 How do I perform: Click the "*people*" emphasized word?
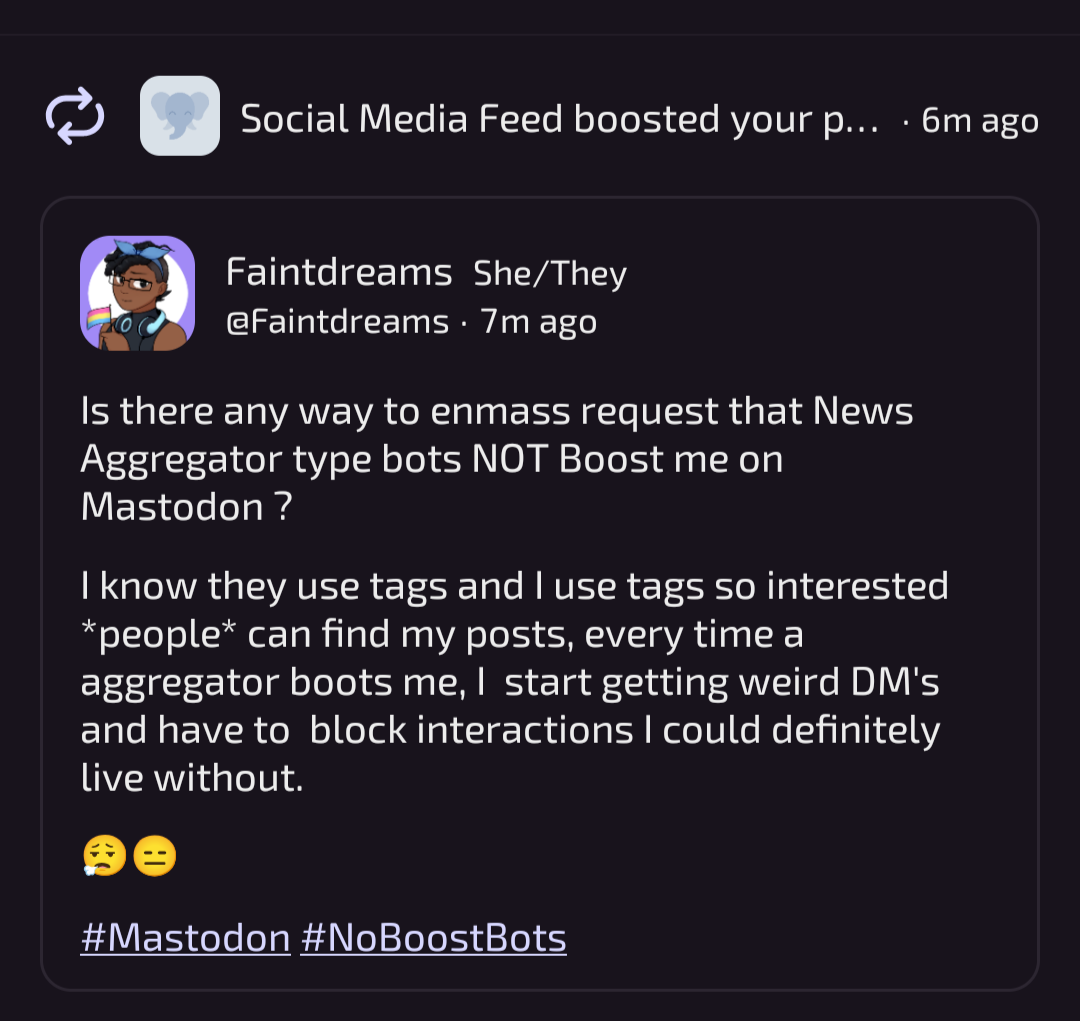pos(158,634)
